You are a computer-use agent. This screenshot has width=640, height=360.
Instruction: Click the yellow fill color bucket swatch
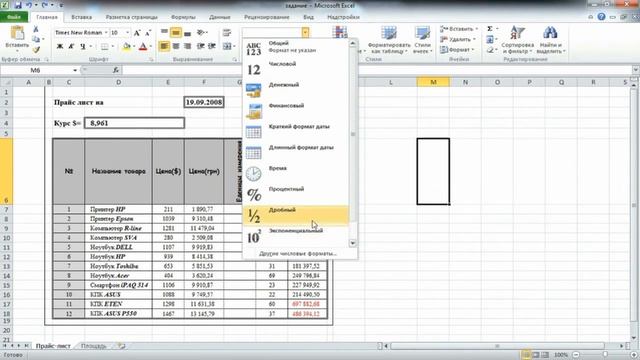coord(127,47)
